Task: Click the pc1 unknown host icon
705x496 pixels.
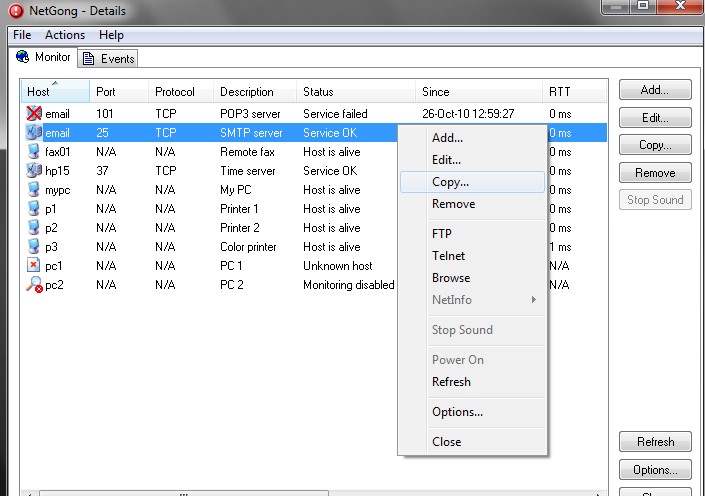Action: click(34, 266)
